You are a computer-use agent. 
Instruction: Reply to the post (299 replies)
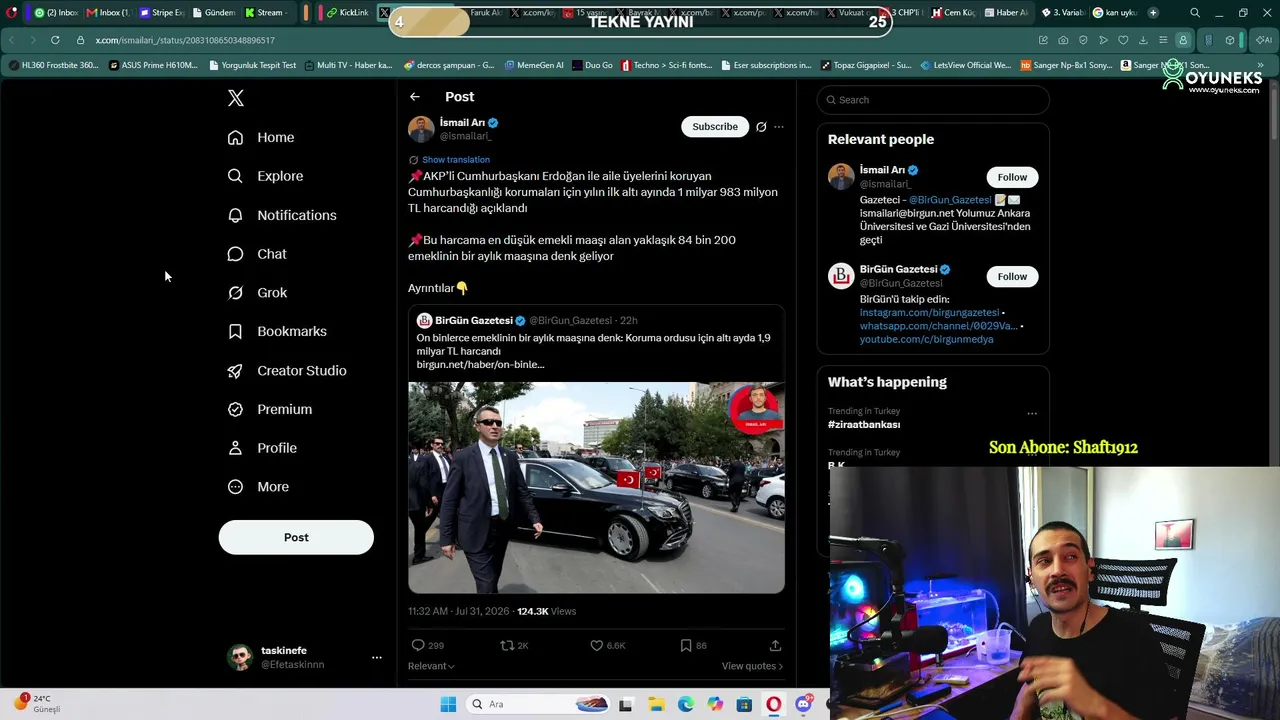point(428,646)
